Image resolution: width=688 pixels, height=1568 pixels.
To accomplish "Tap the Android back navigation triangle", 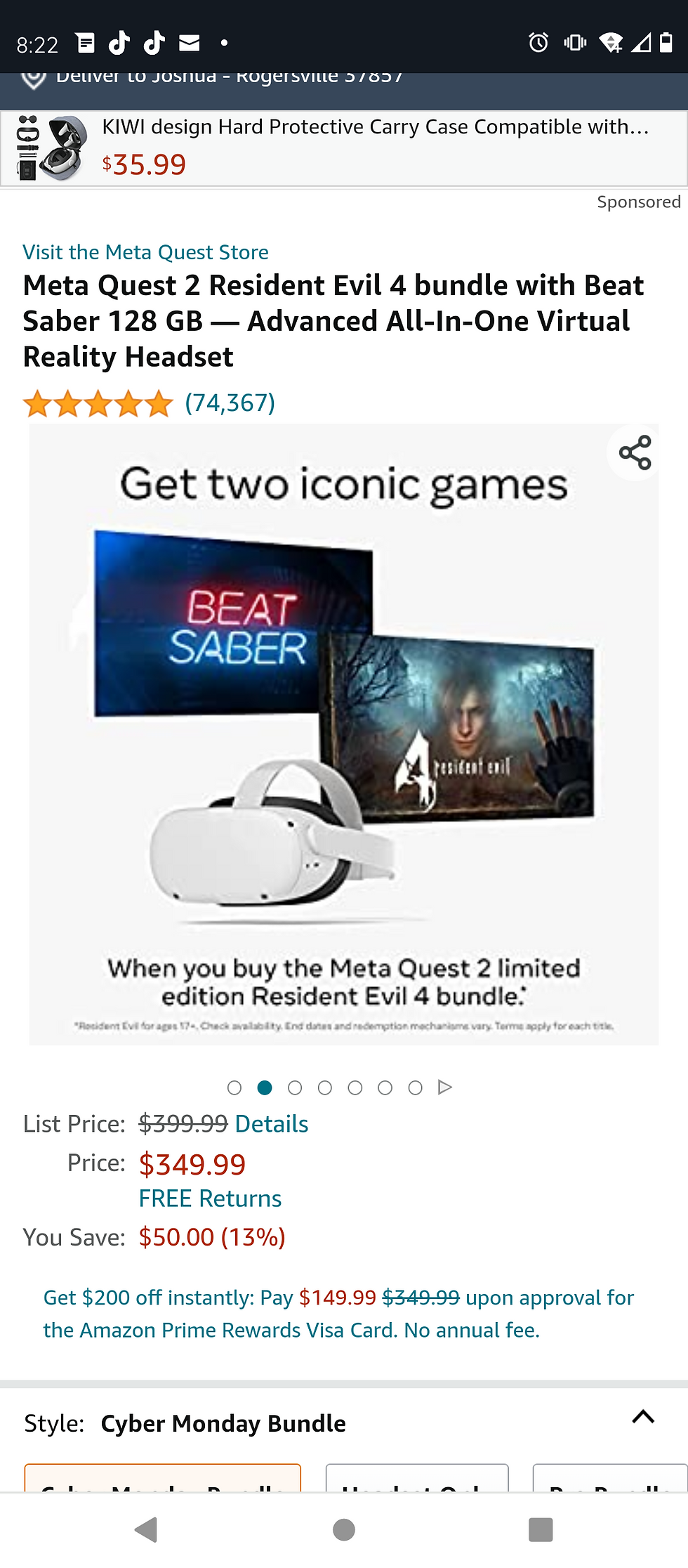I will tap(146, 1529).
